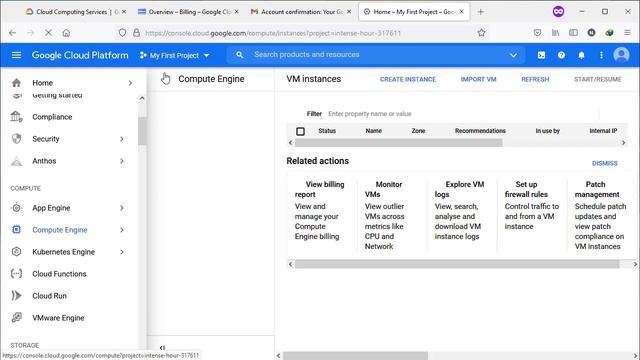Screen dimensions: 640x360
Task: Open the notifications bell
Action: coord(581,55)
